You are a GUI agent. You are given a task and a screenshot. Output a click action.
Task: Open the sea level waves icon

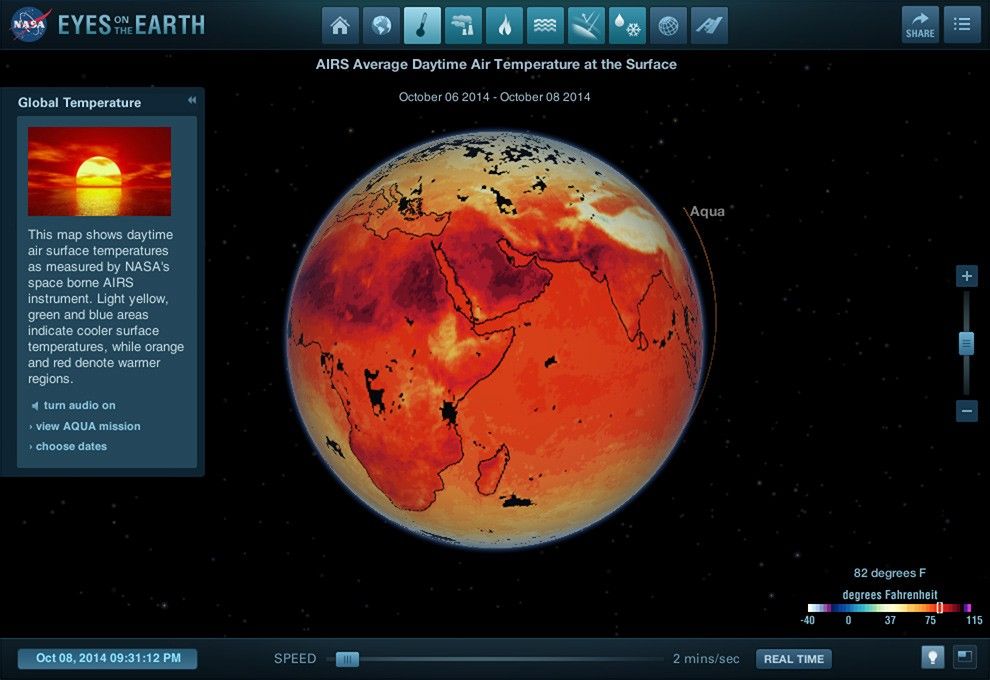tap(545, 25)
